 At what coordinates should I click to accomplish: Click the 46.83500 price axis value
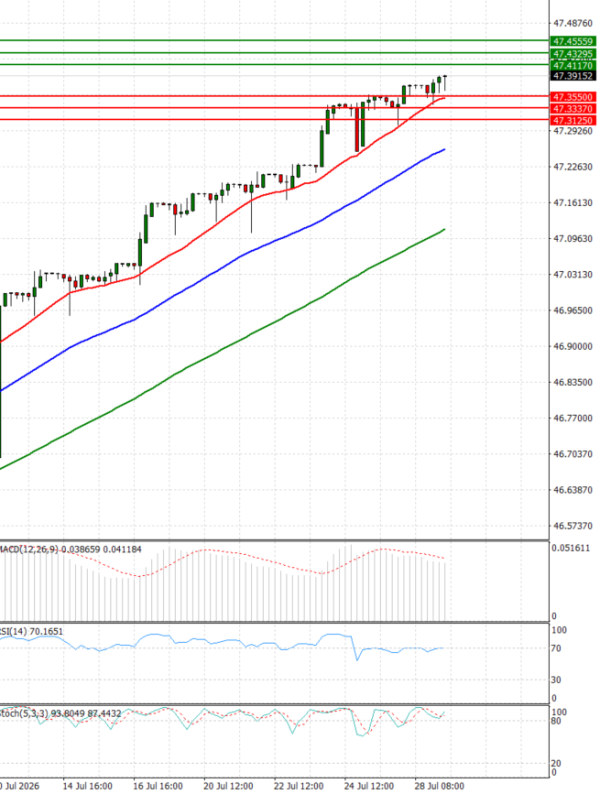(x=572, y=382)
